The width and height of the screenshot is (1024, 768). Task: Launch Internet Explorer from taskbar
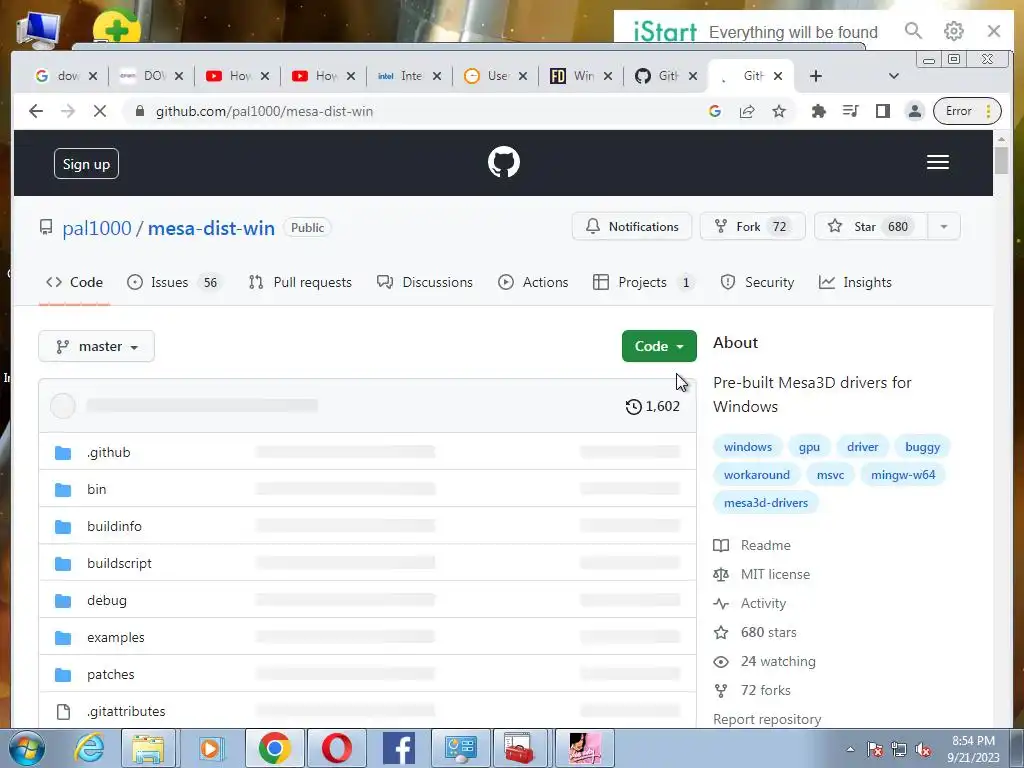89,748
